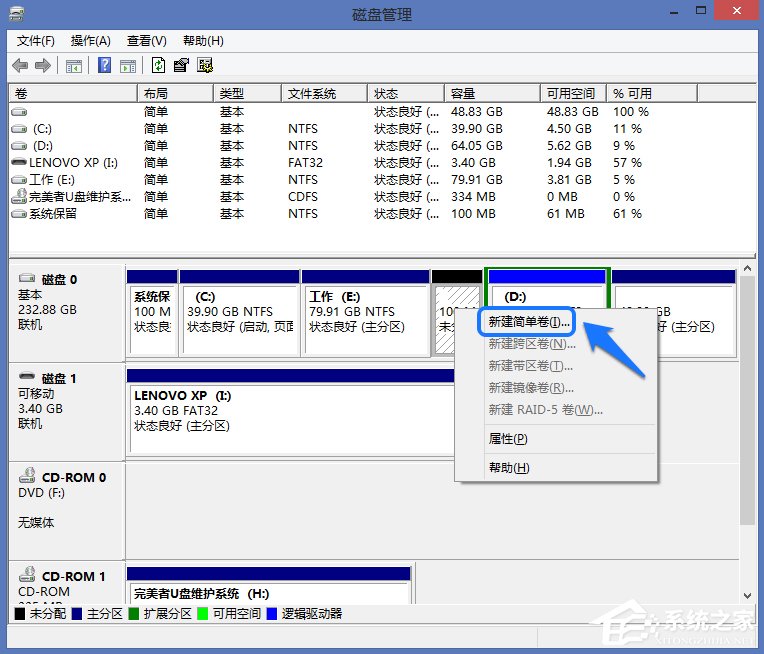Select the drive icon of volume (D:)
This screenshot has height=654, width=764.
19,146
